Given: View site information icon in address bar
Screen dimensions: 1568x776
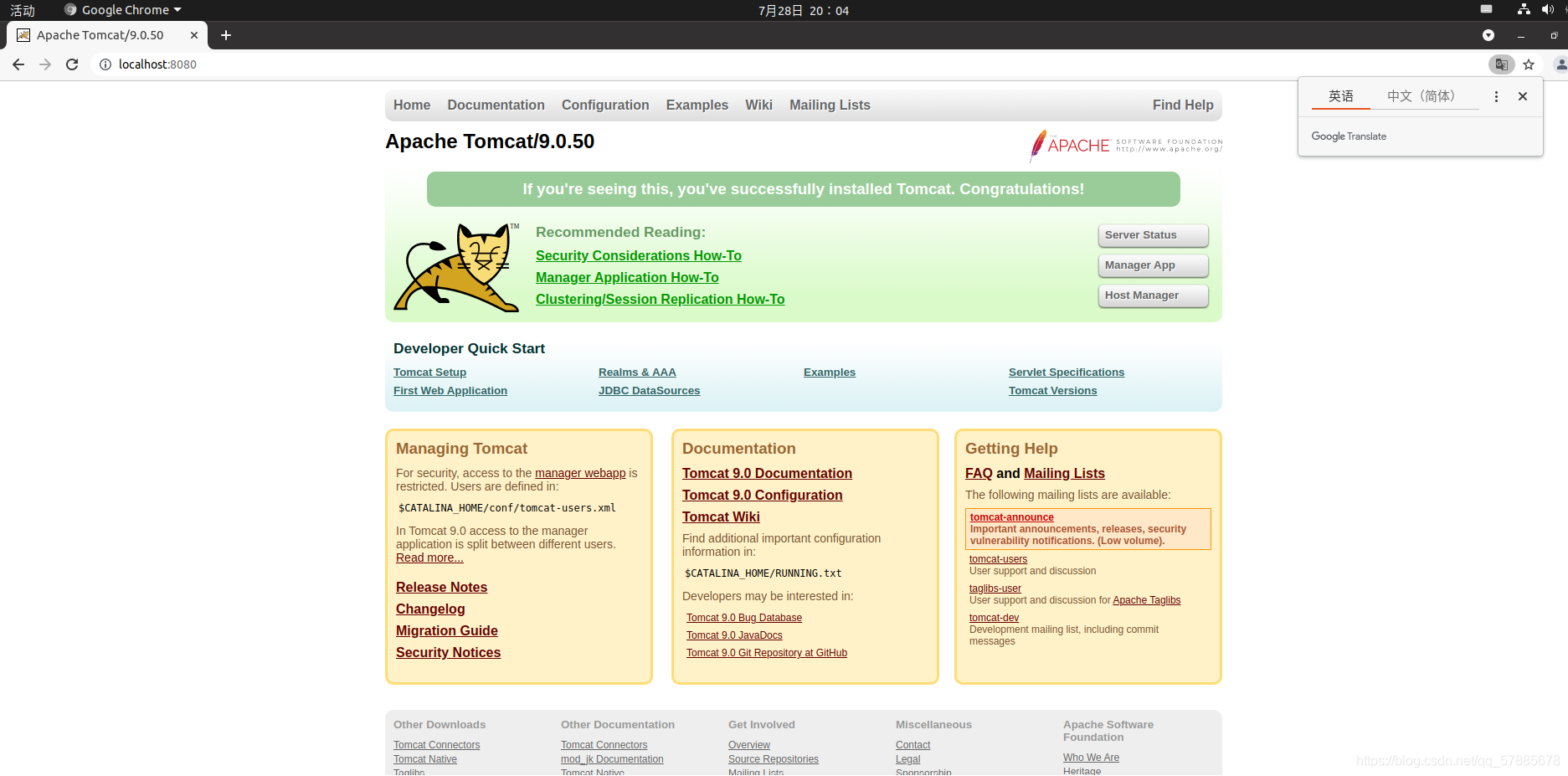Looking at the screenshot, I should [x=105, y=64].
